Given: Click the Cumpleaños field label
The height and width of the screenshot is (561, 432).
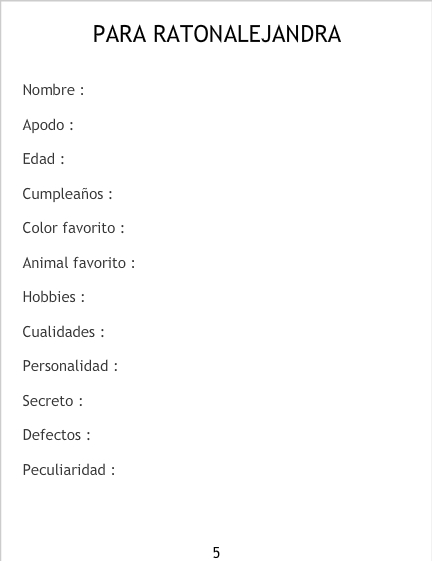Looking at the screenshot, I should (x=67, y=194).
